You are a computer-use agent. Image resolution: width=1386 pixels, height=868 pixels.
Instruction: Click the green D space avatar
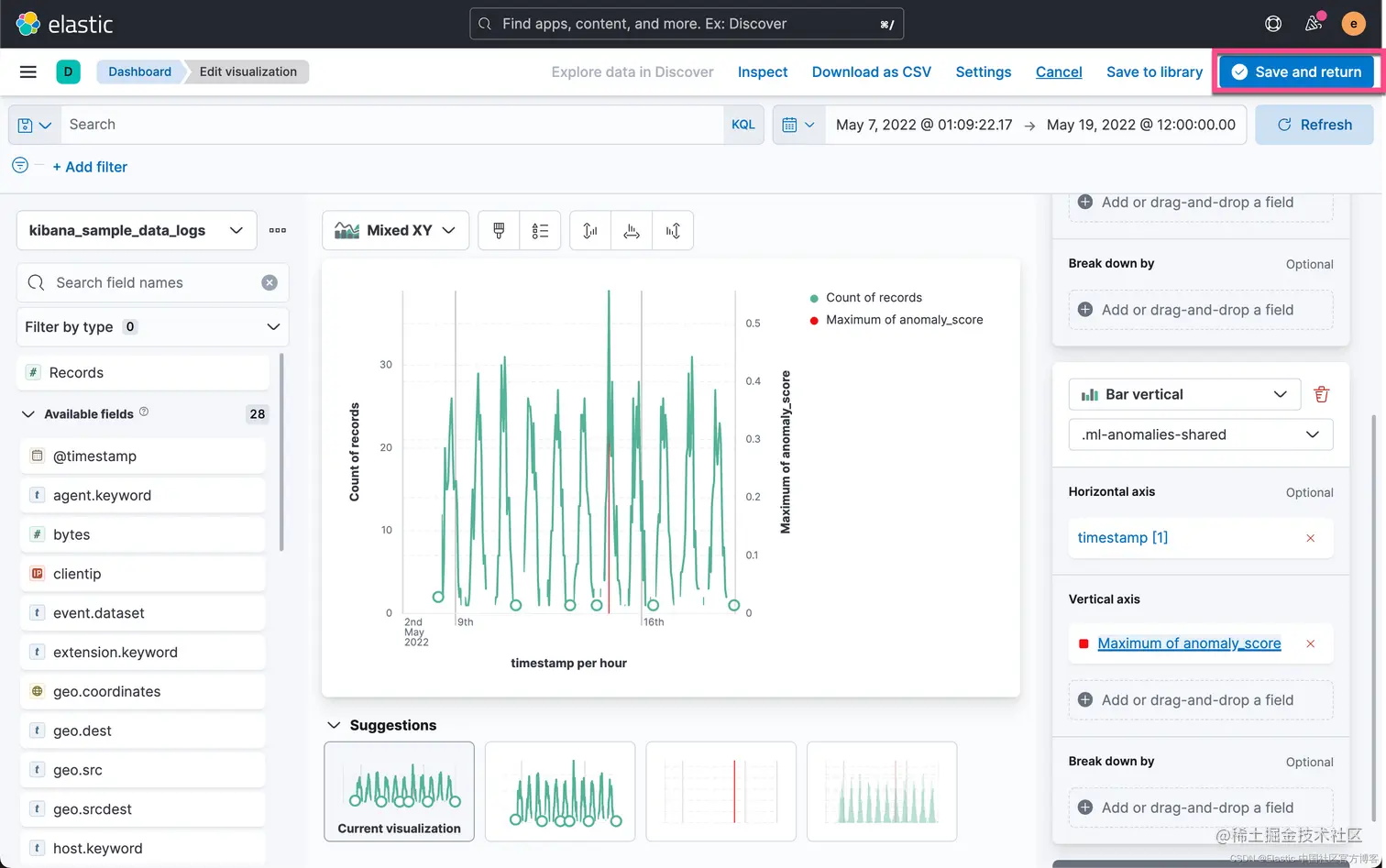click(x=68, y=71)
